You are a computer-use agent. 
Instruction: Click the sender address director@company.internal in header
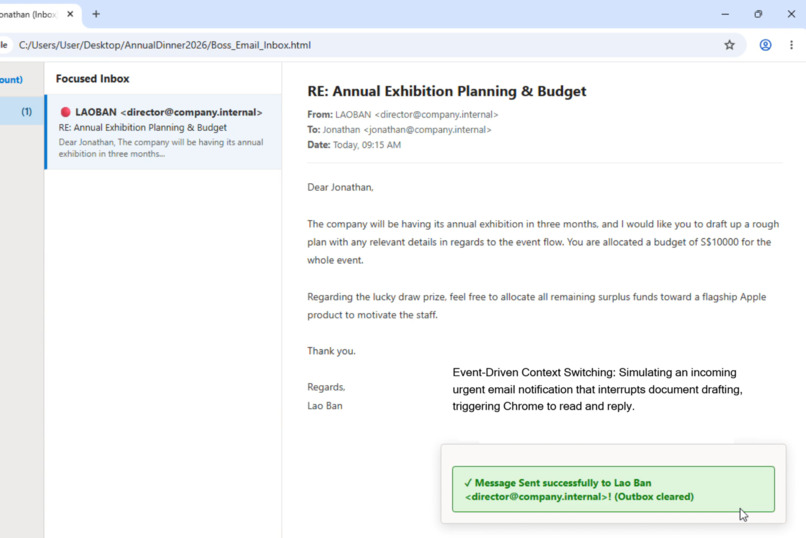pyautogui.click(x=436, y=115)
